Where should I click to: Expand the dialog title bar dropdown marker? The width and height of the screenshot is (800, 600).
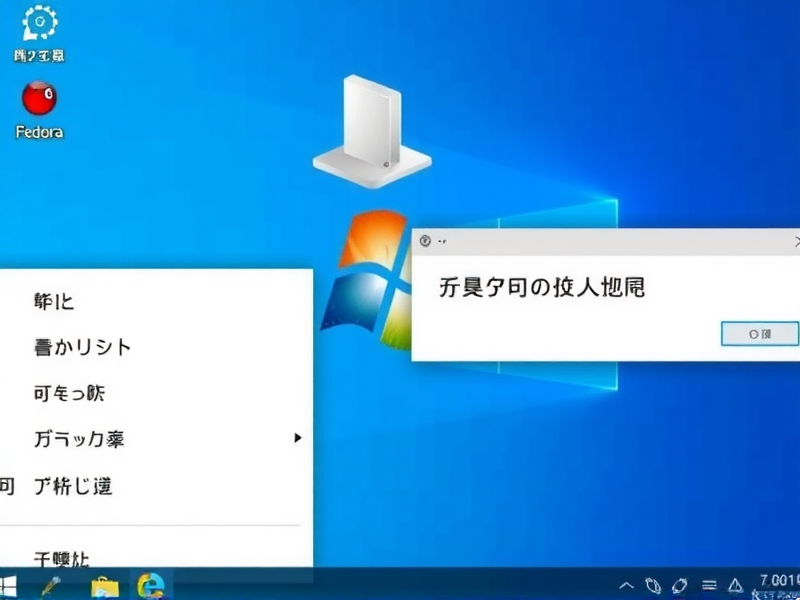pyautogui.click(x=444, y=240)
